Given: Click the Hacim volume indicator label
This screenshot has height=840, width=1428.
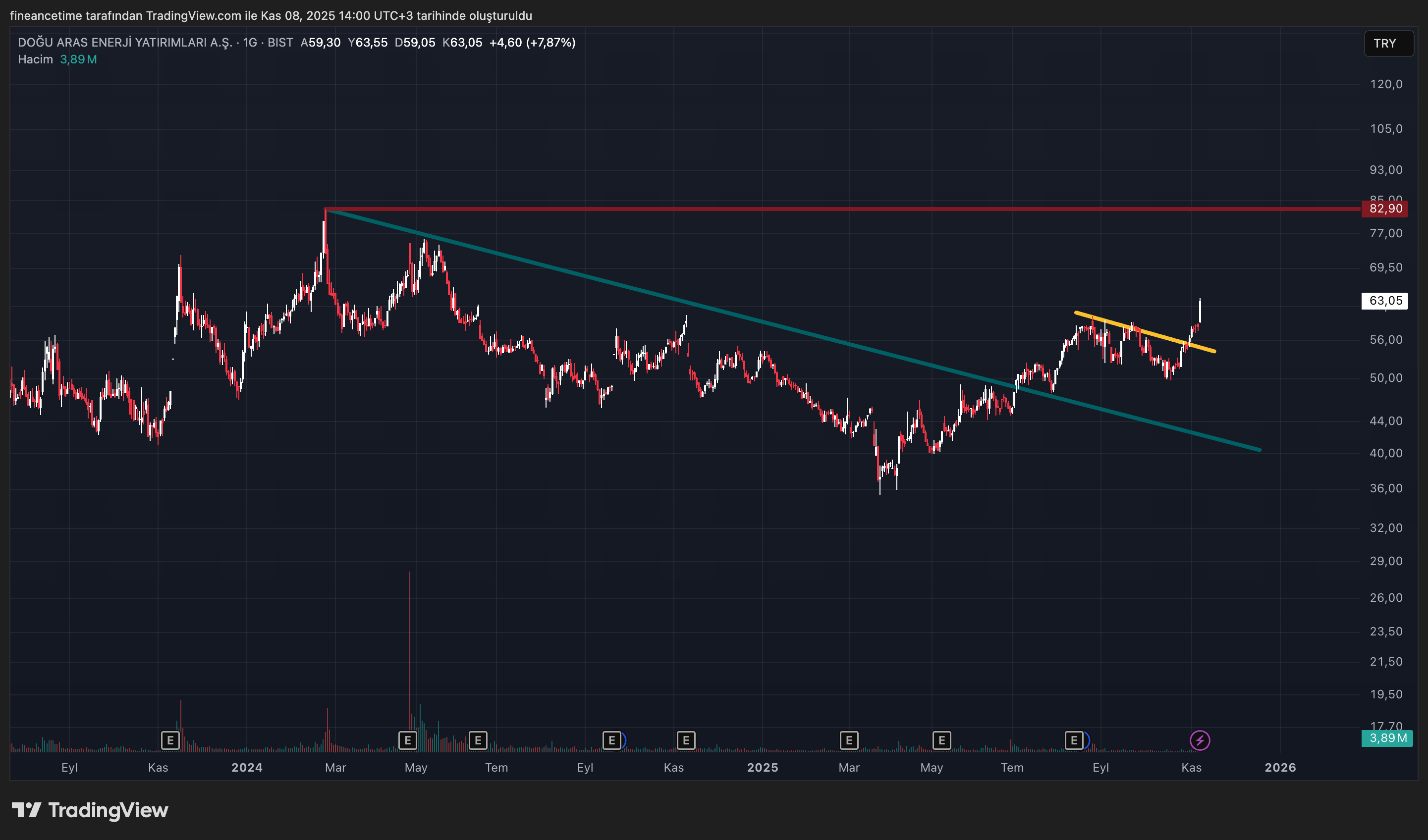Looking at the screenshot, I should 35,59.
